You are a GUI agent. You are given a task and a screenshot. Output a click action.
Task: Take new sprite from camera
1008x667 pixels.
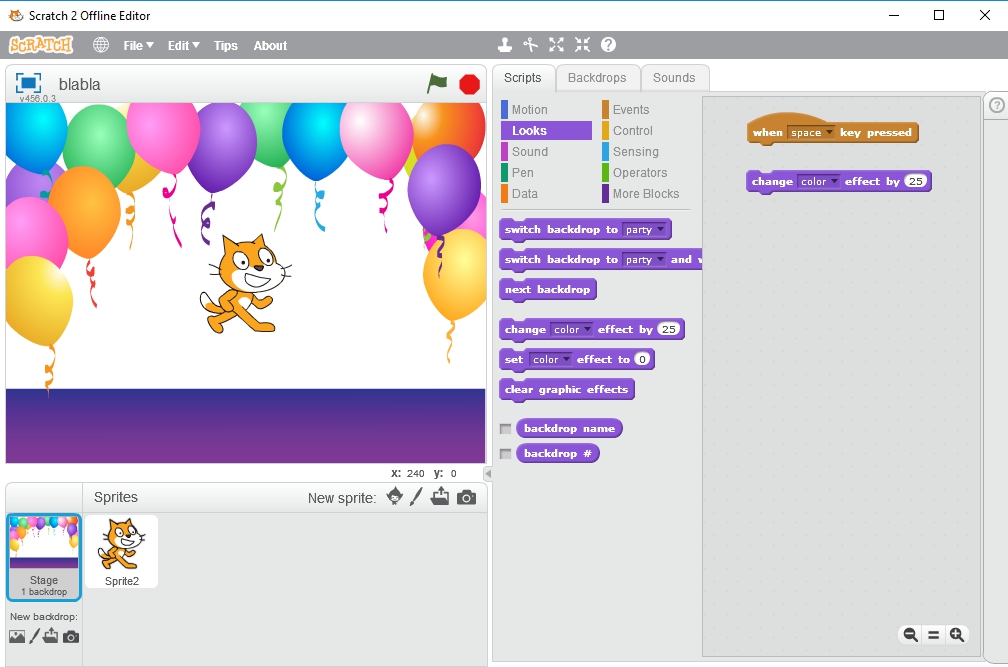(x=467, y=497)
